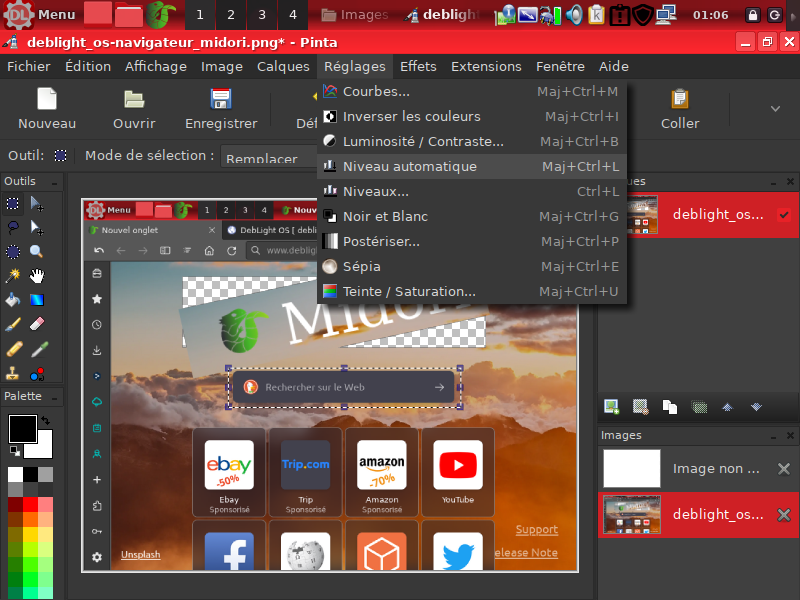
Task: Click the duplicate layer icon
Action: coord(670,407)
